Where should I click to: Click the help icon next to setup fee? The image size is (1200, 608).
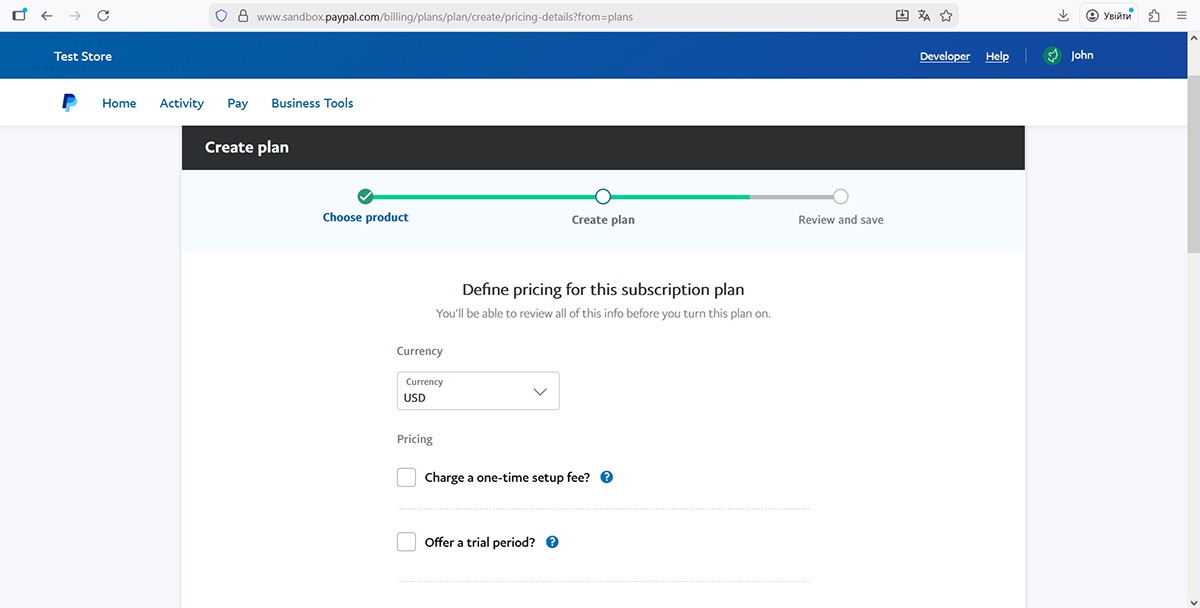[607, 477]
